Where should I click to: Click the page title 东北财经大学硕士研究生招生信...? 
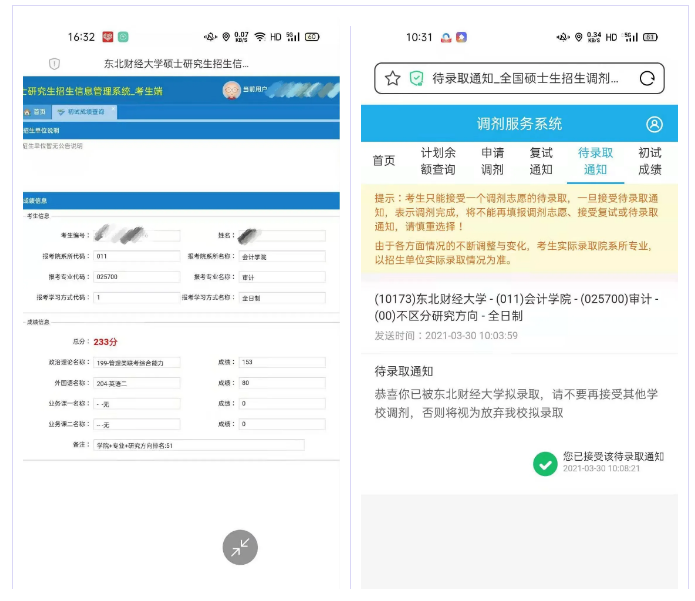(x=176, y=64)
